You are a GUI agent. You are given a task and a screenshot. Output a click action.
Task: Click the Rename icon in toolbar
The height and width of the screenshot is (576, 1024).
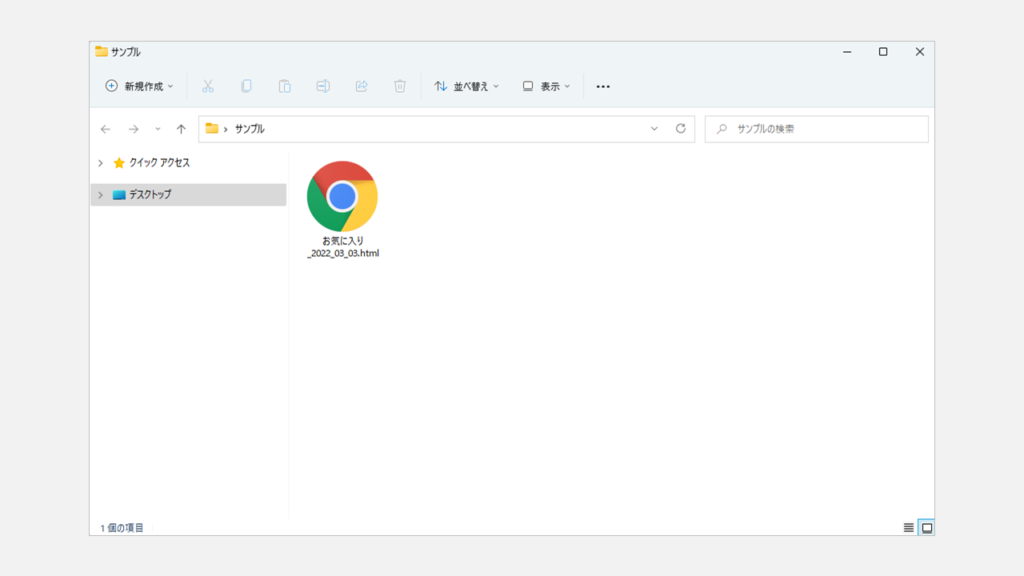[323, 87]
